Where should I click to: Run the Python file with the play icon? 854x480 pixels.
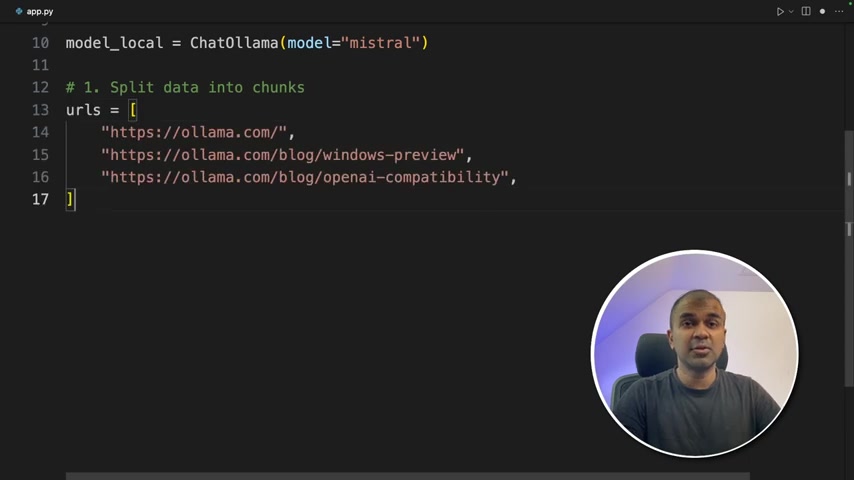780,11
